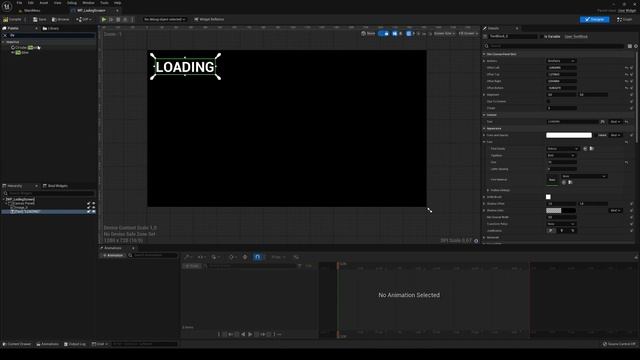640x360 pixels.
Task: Open the Font Family dropdown
Action: click(x=562, y=149)
